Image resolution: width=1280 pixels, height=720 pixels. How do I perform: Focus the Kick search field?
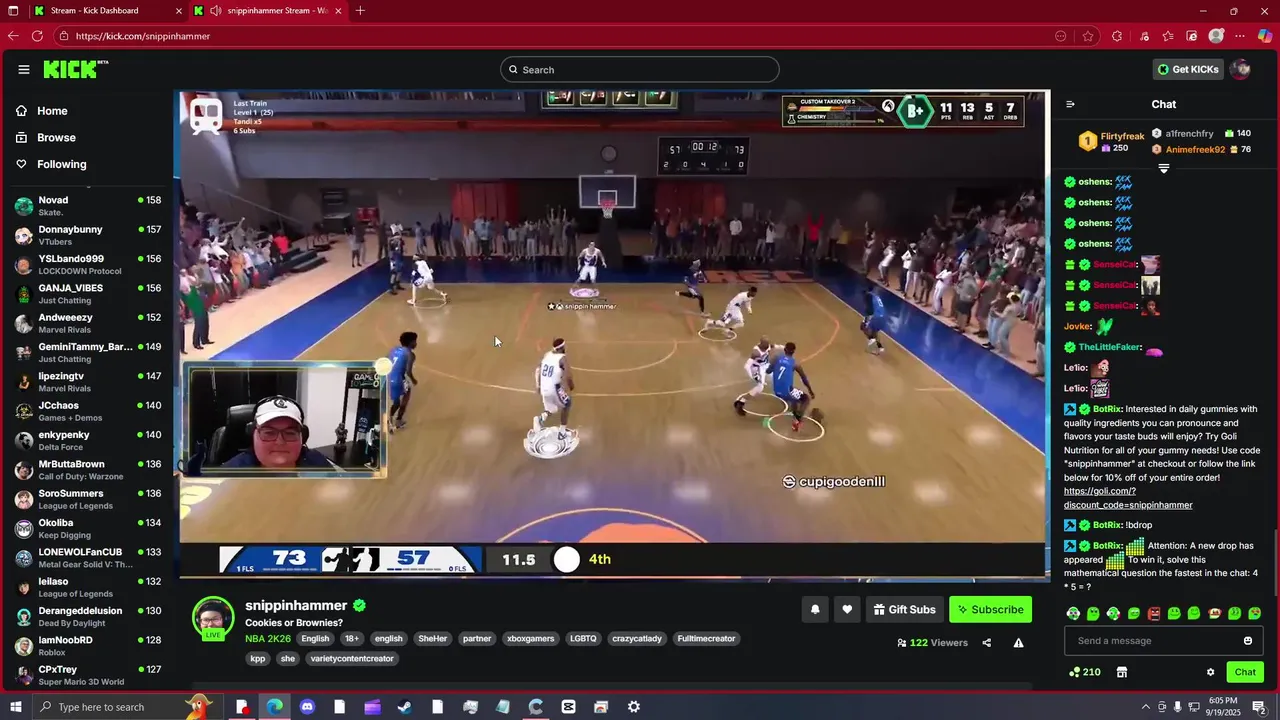640,69
